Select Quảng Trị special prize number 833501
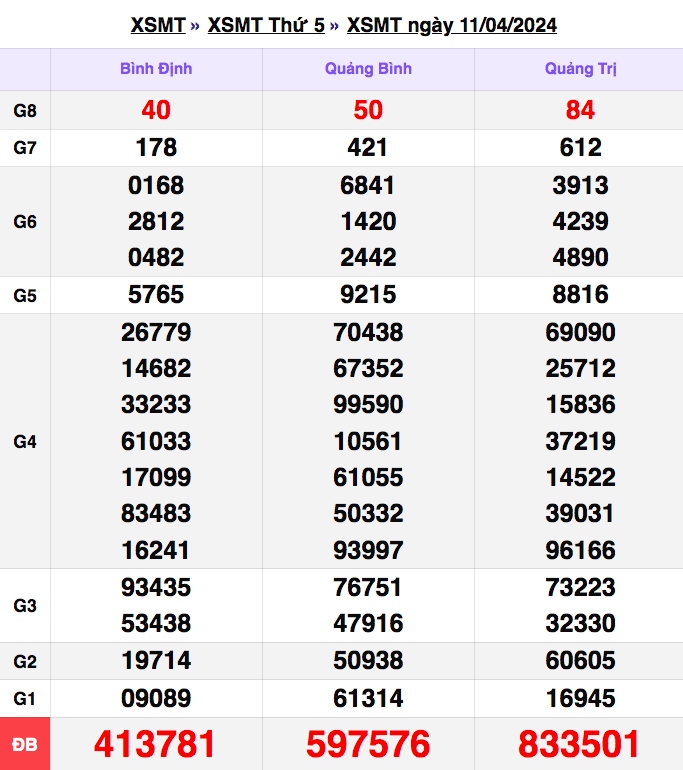The height and width of the screenshot is (770, 683). (580, 744)
